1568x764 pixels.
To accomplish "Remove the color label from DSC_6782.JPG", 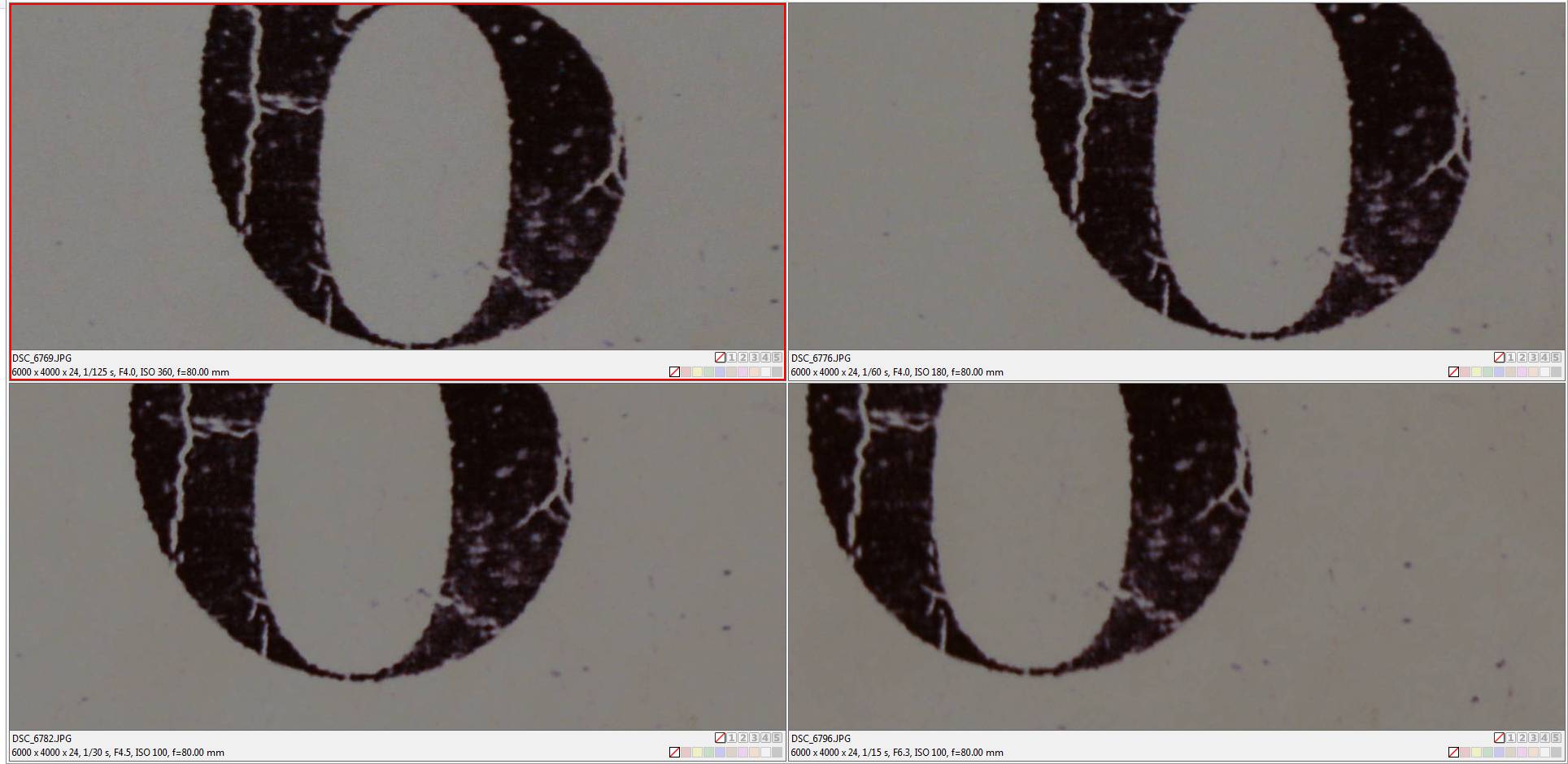I will 674,753.
